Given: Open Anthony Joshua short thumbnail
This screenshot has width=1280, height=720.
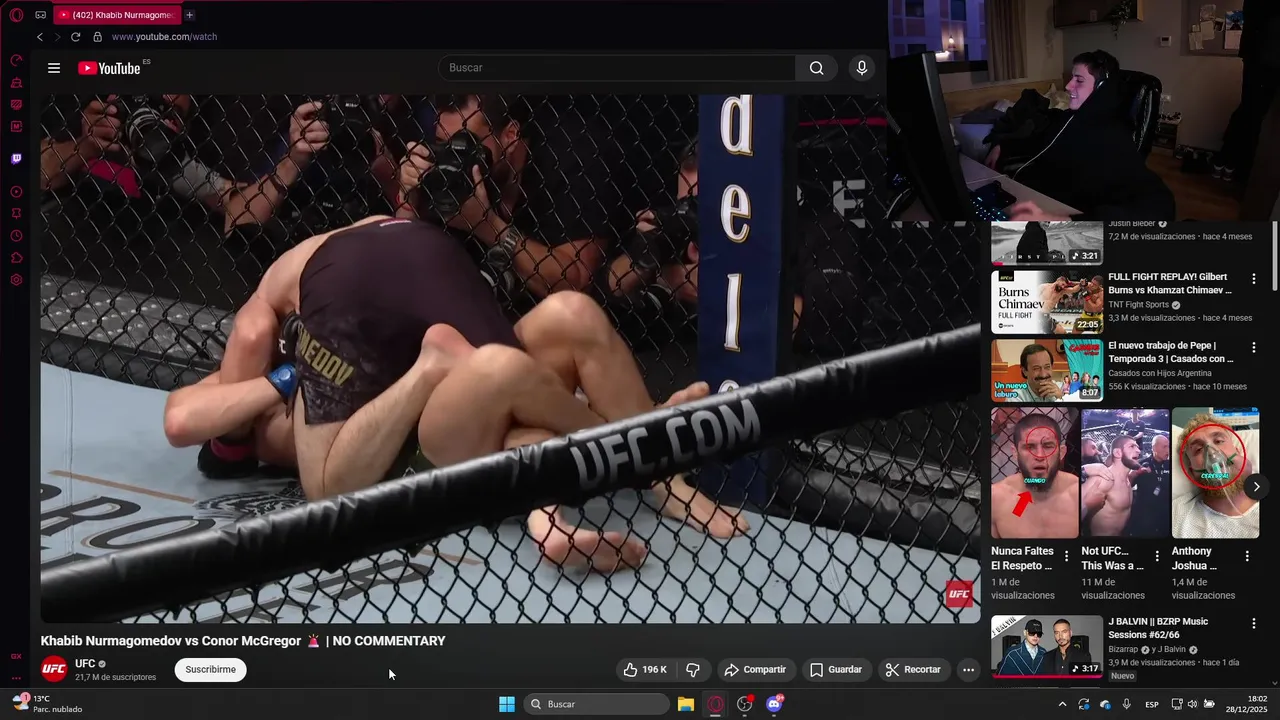Looking at the screenshot, I should (1216, 473).
